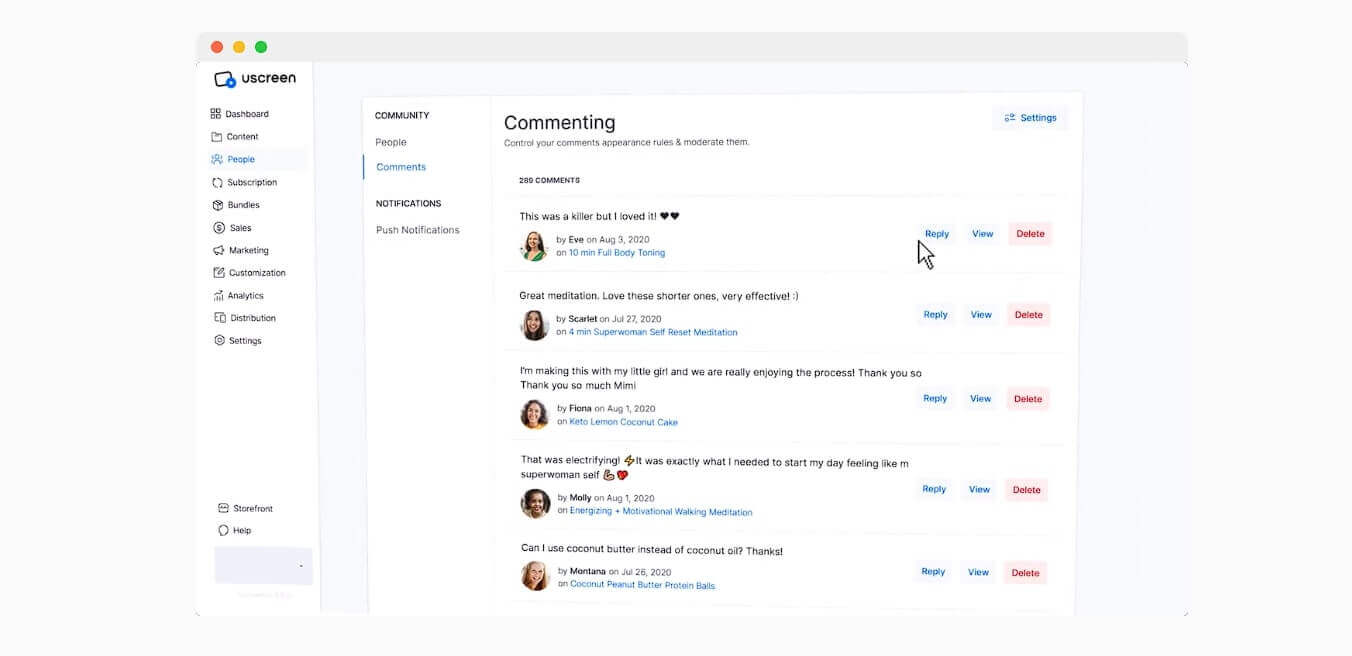View Analytics from the sidebar
1352x656 pixels.
click(244, 295)
